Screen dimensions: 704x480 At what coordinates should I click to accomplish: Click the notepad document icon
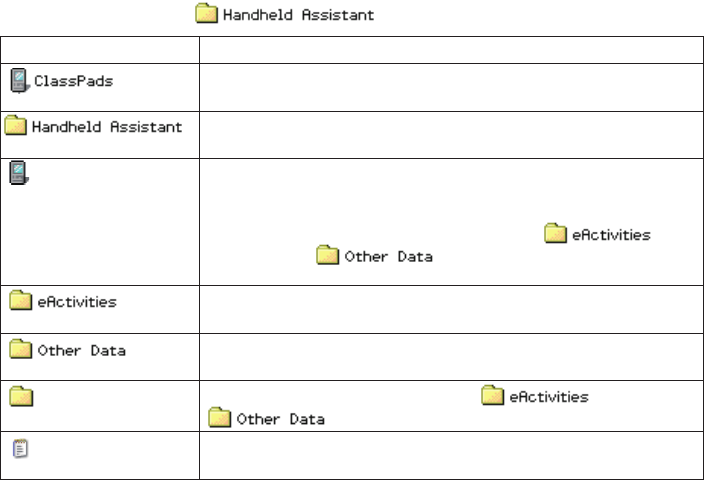click(x=20, y=449)
